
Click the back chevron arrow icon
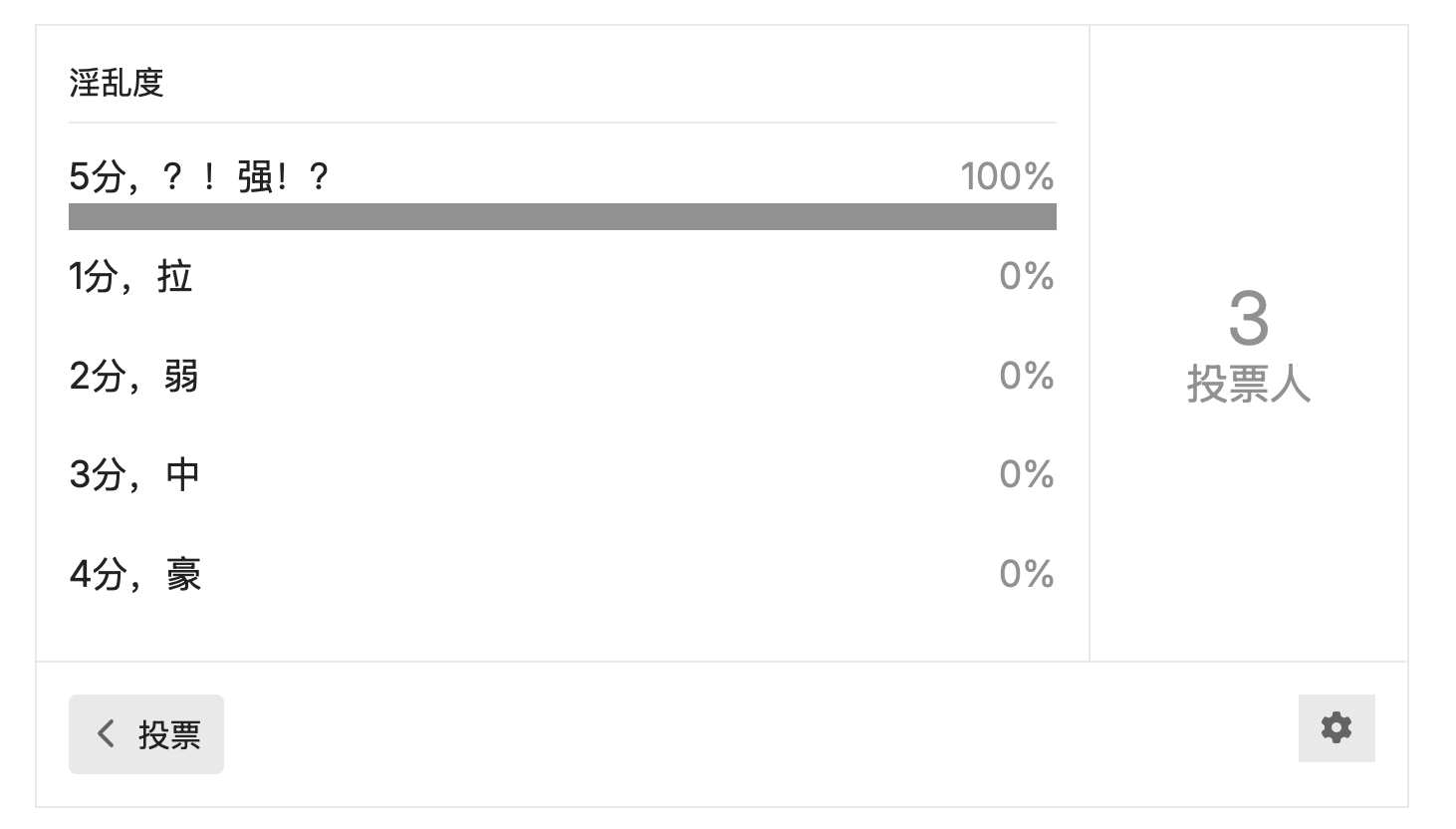(x=106, y=734)
